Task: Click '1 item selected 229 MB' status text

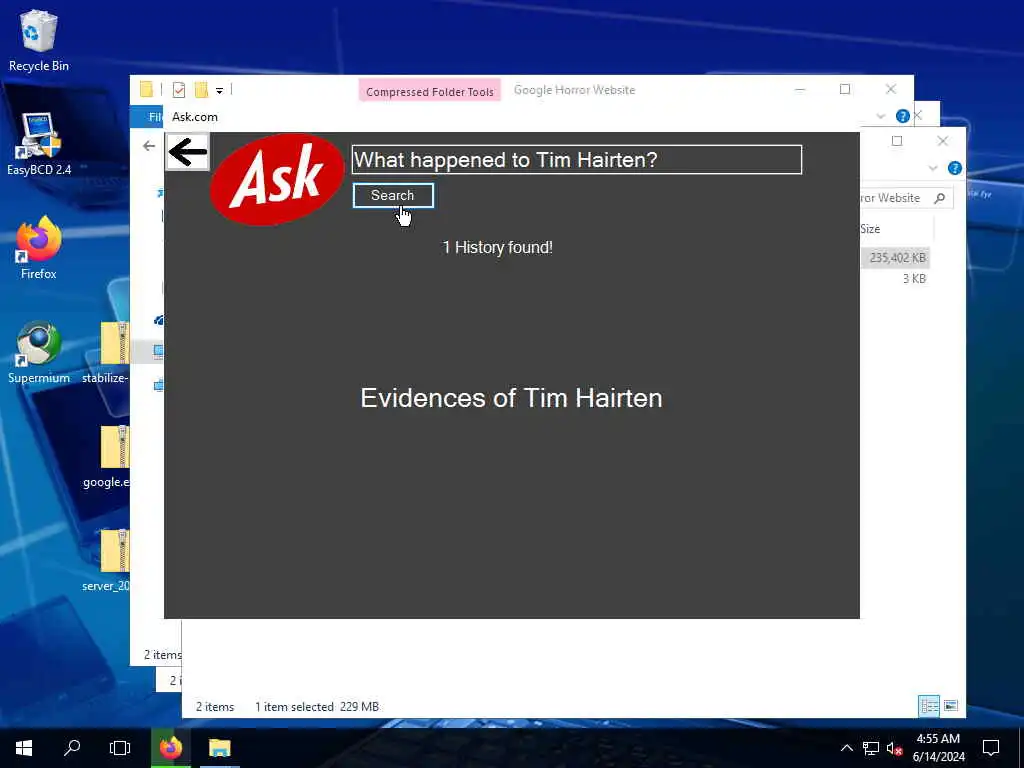Action: (317, 707)
